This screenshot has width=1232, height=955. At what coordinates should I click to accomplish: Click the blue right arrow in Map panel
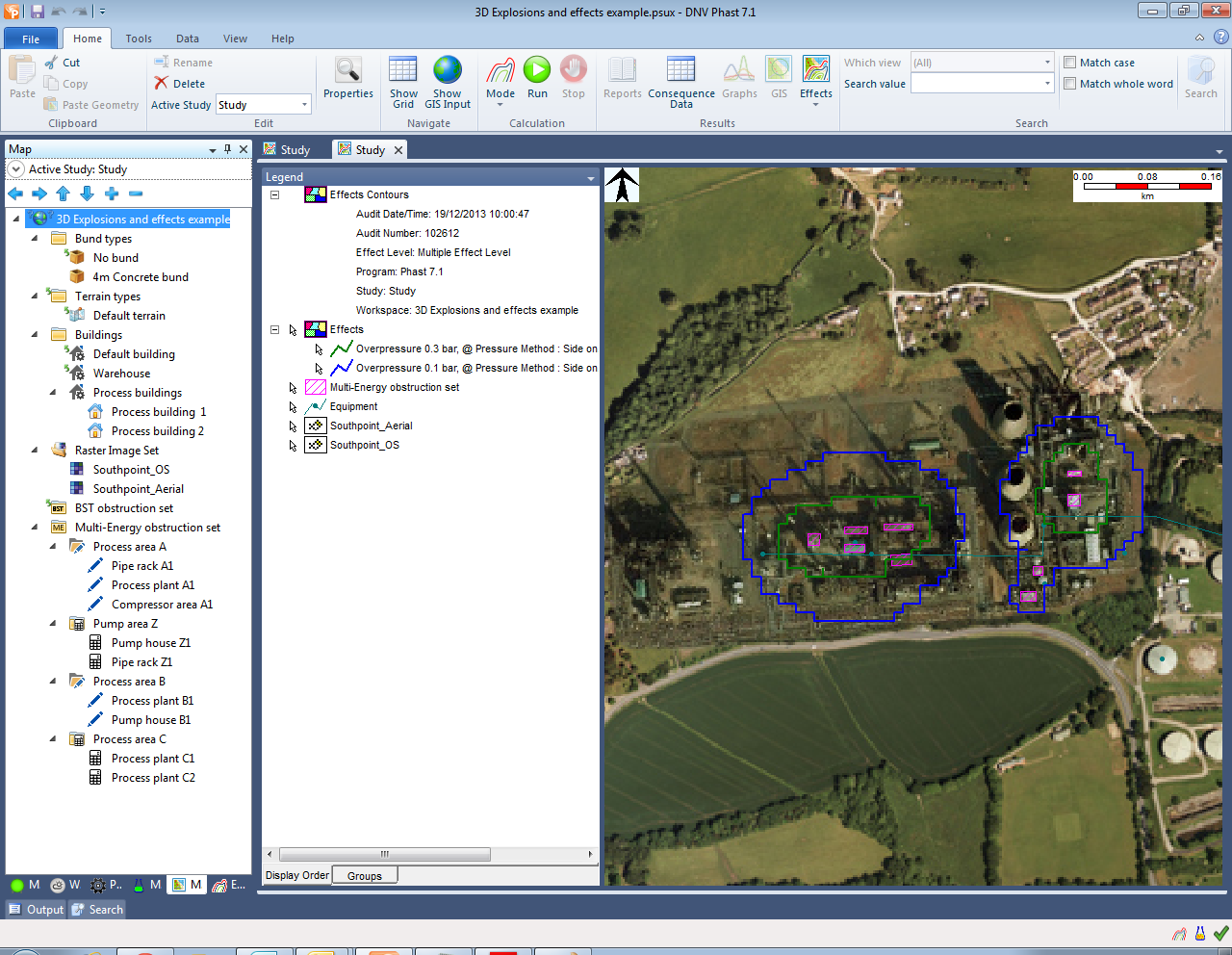(39, 194)
